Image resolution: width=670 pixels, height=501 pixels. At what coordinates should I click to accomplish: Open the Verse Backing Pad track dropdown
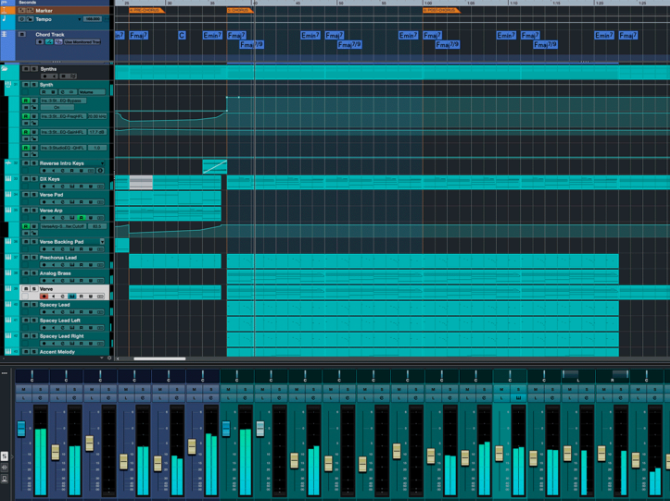click(102, 242)
